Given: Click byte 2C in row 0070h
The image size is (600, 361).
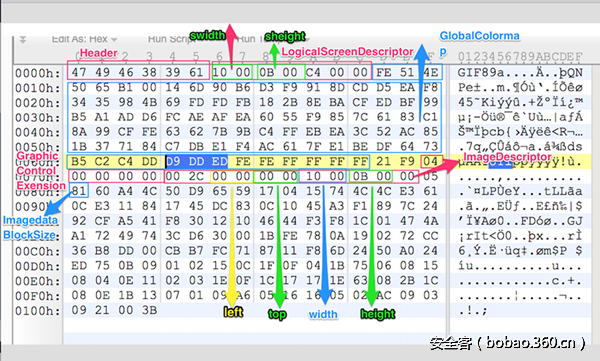Looking at the screenshot, I should click(196, 176).
